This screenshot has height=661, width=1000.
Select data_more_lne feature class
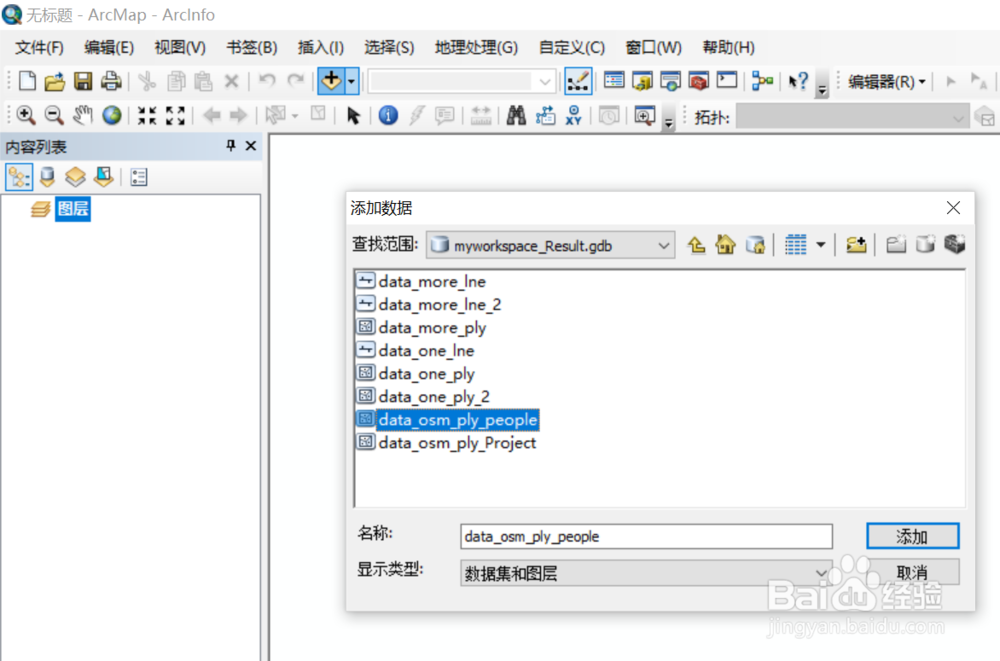(x=432, y=281)
